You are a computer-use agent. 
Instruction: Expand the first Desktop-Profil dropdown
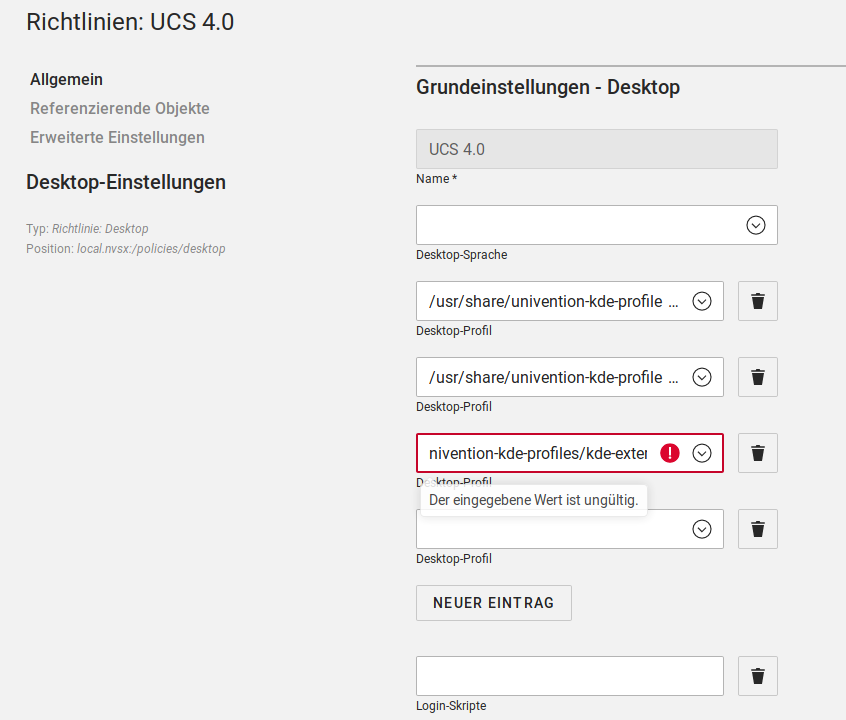click(x=702, y=301)
